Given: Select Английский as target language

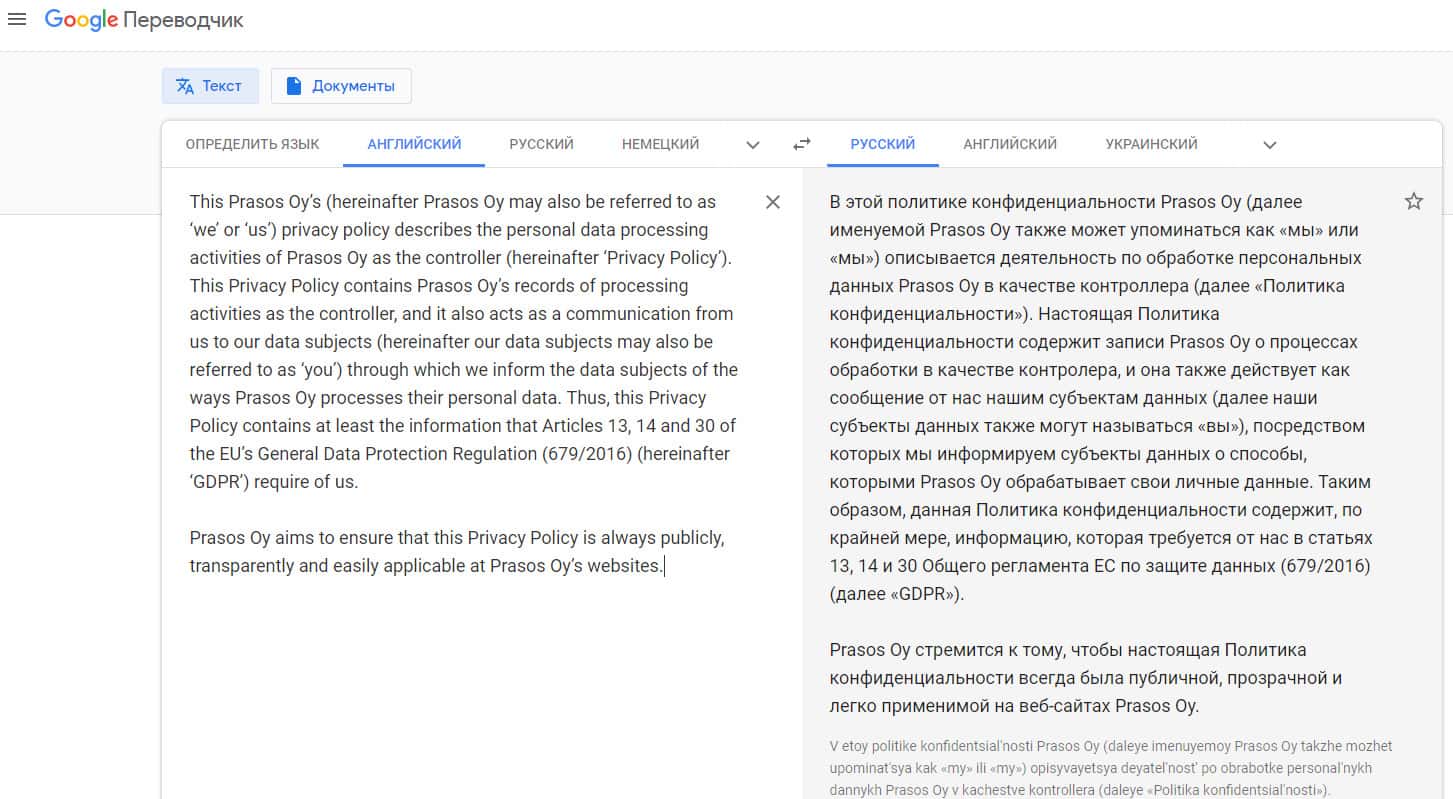Looking at the screenshot, I should pyautogui.click(x=1010, y=144).
